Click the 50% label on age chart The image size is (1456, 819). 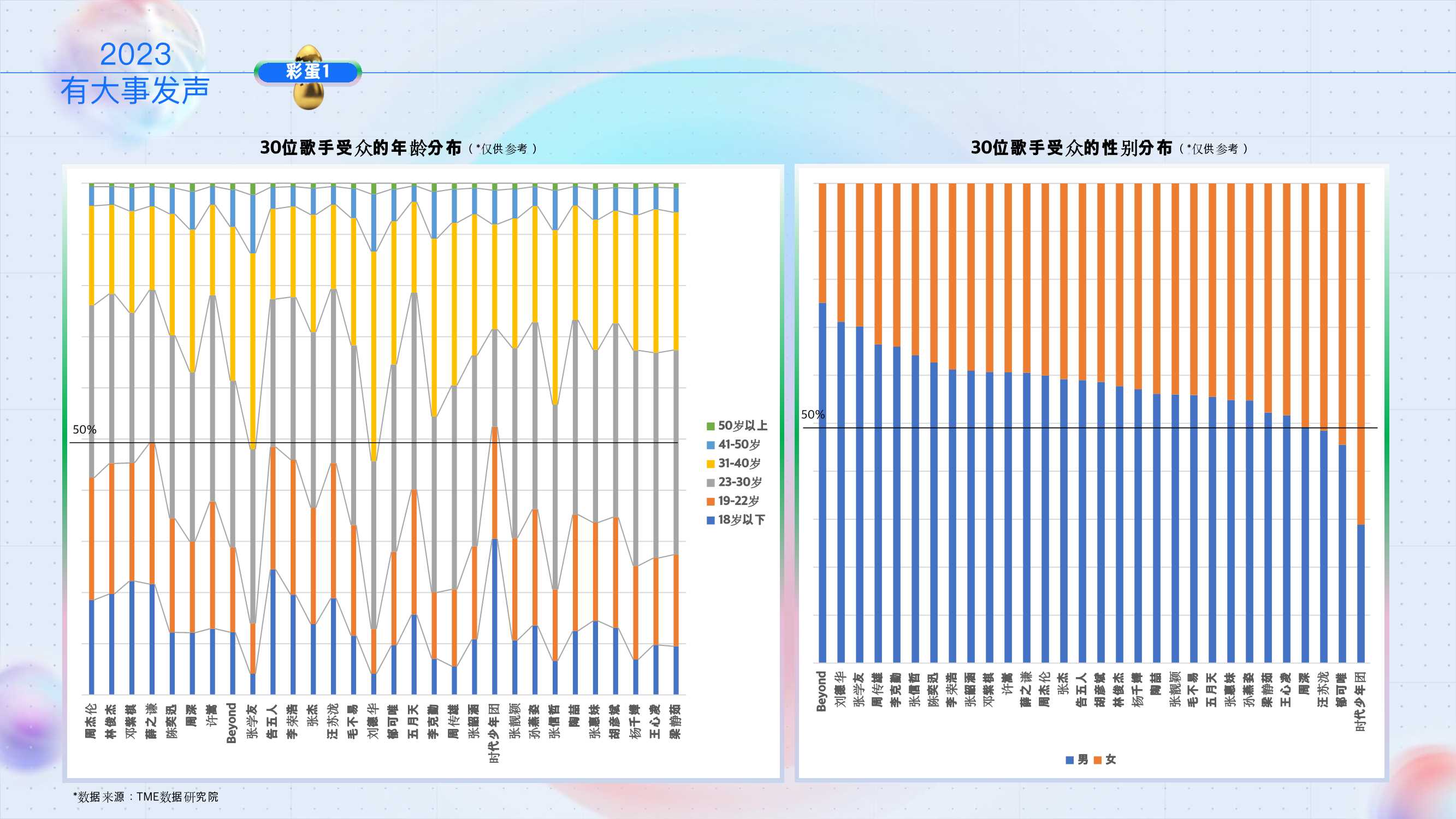pos(84,430)
